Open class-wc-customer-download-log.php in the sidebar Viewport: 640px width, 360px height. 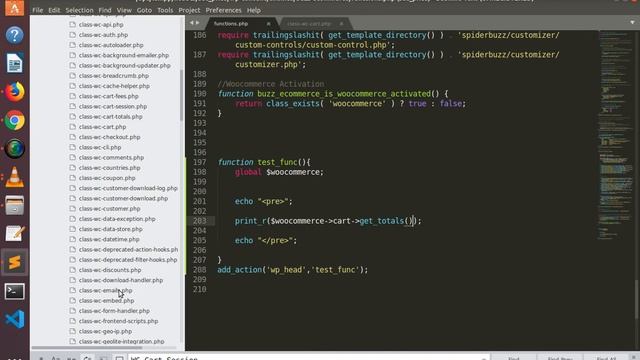click(128, 188)
